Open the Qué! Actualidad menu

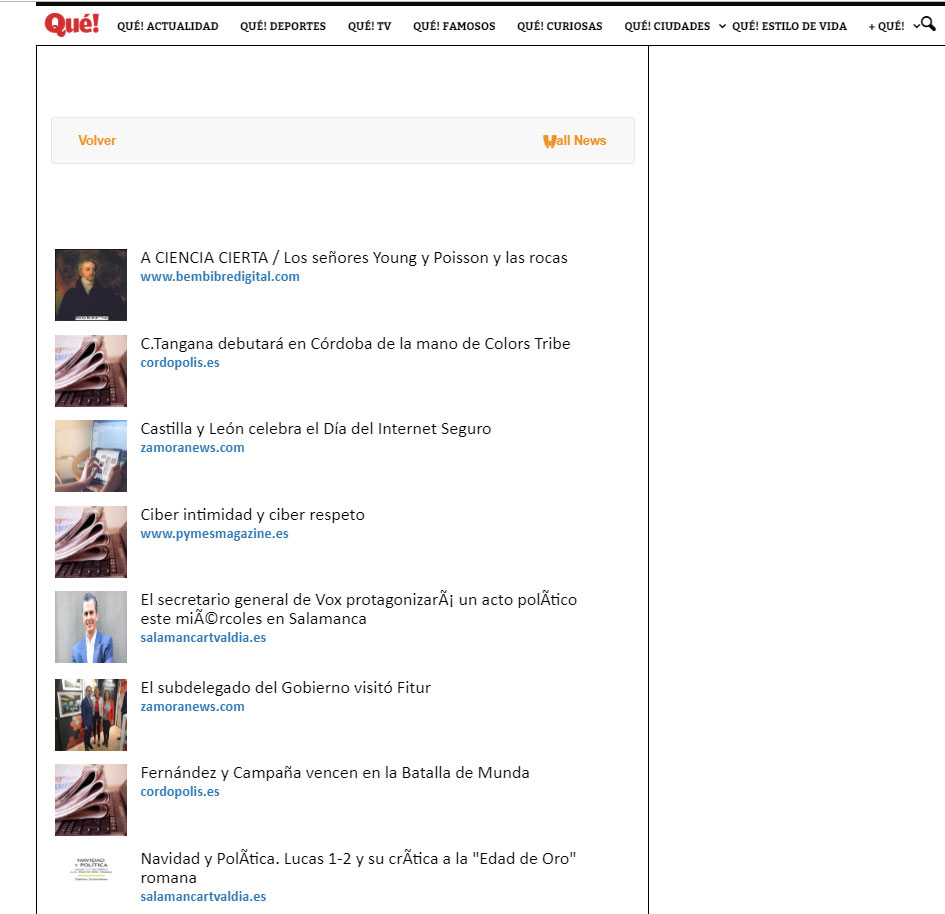(x=168, y=26)
